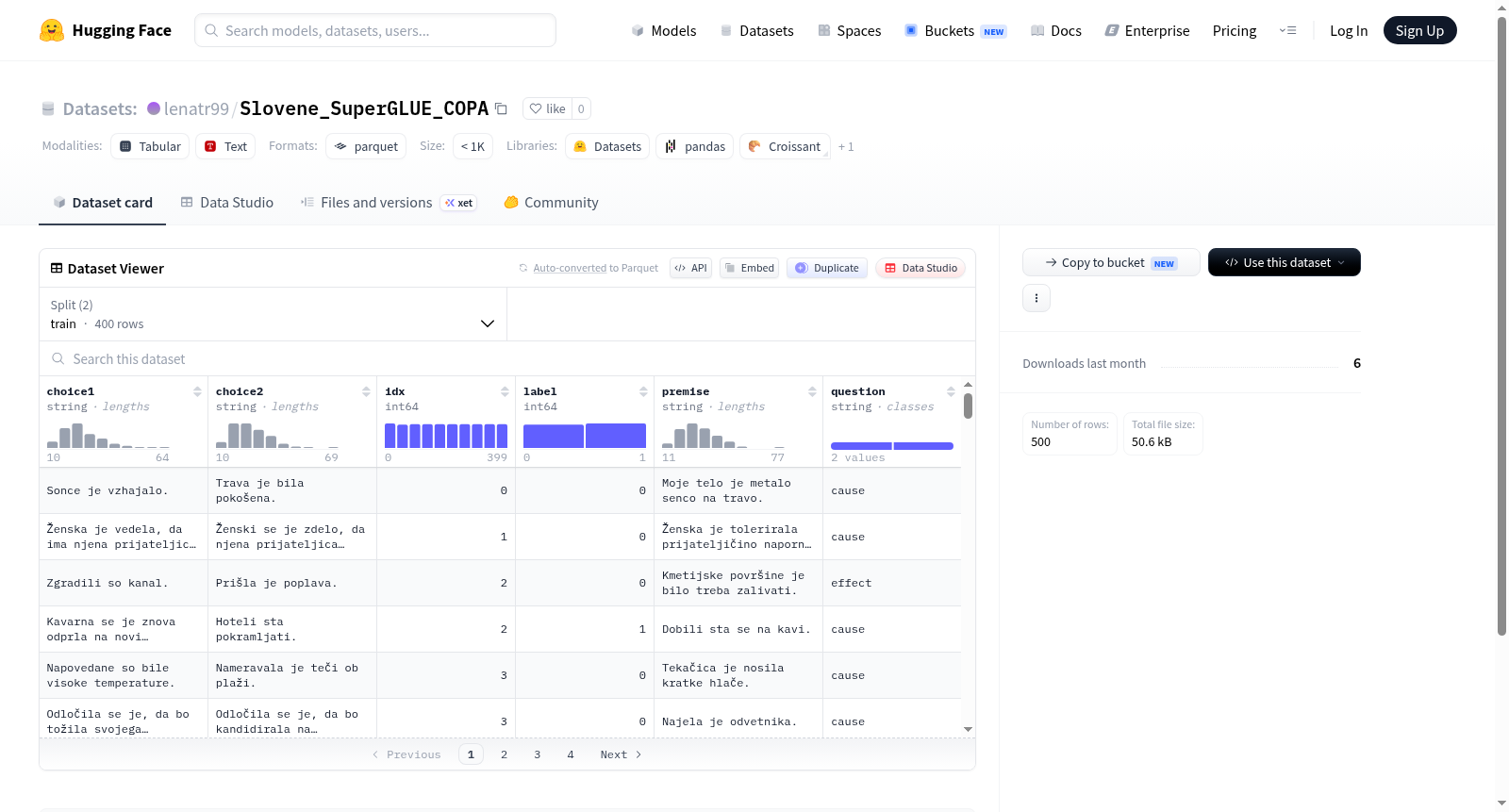Go to page 2 of the viewer

point(505,754)
